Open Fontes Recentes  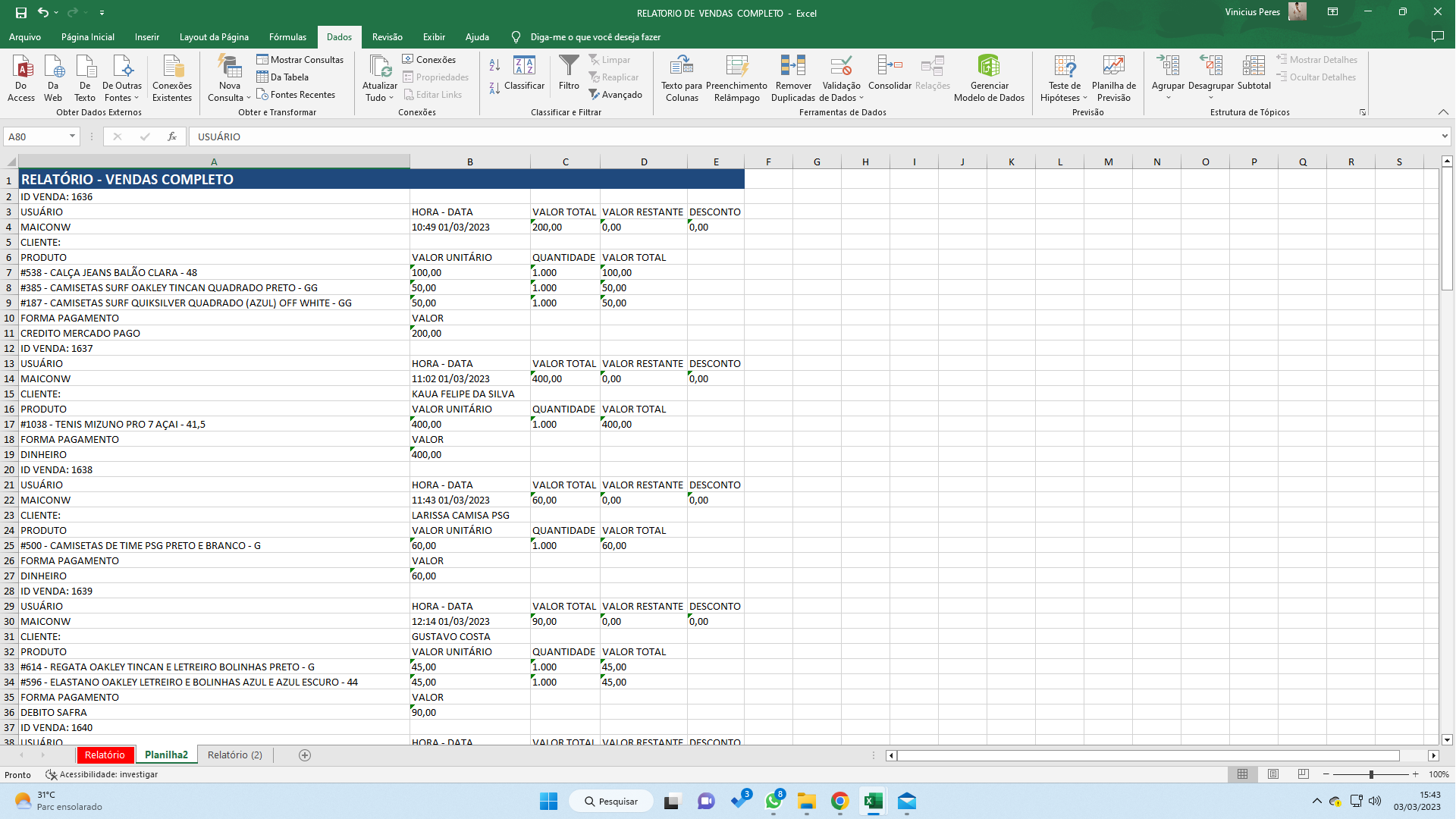(296, 94)
